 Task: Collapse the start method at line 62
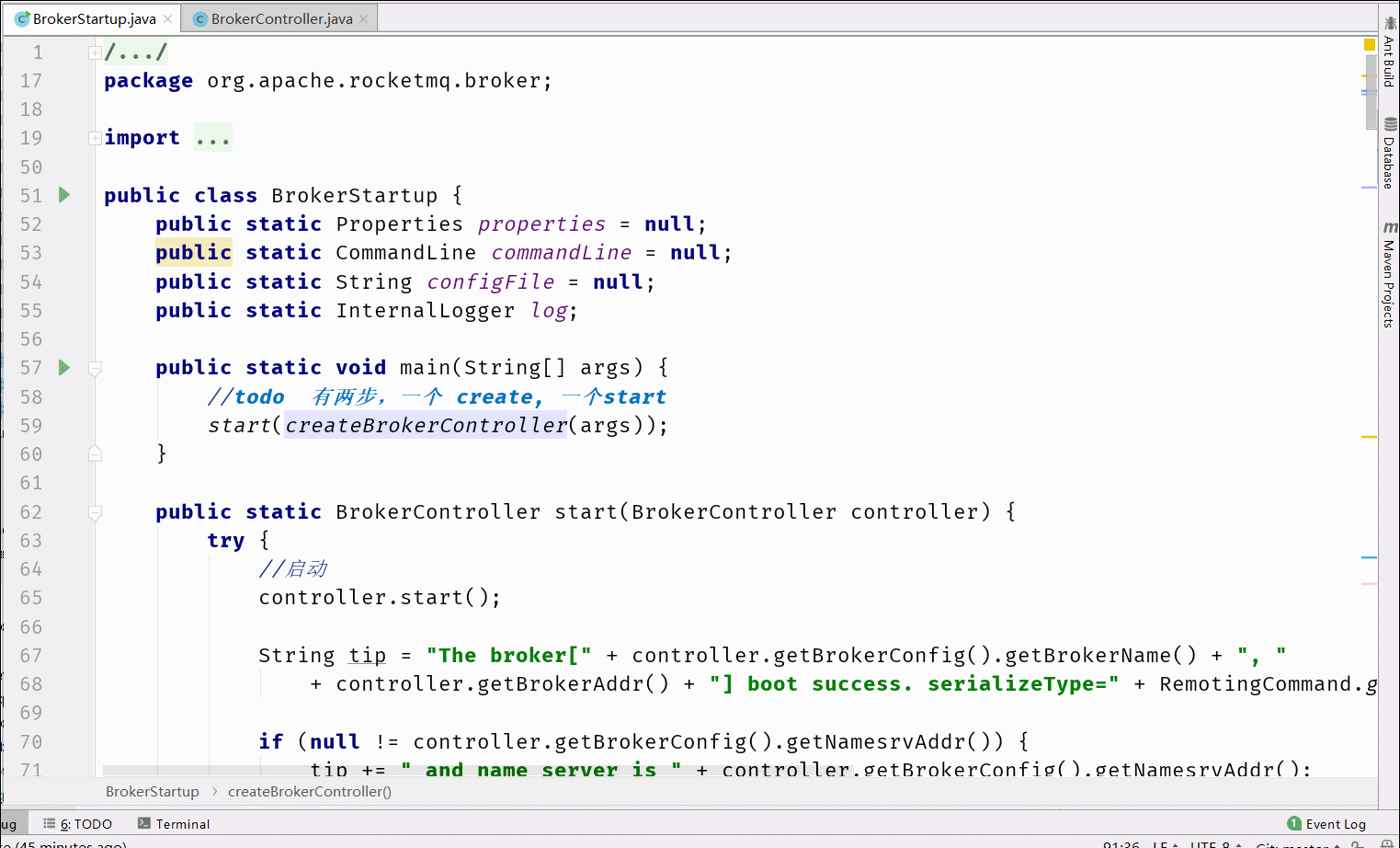tap(95, 512)
